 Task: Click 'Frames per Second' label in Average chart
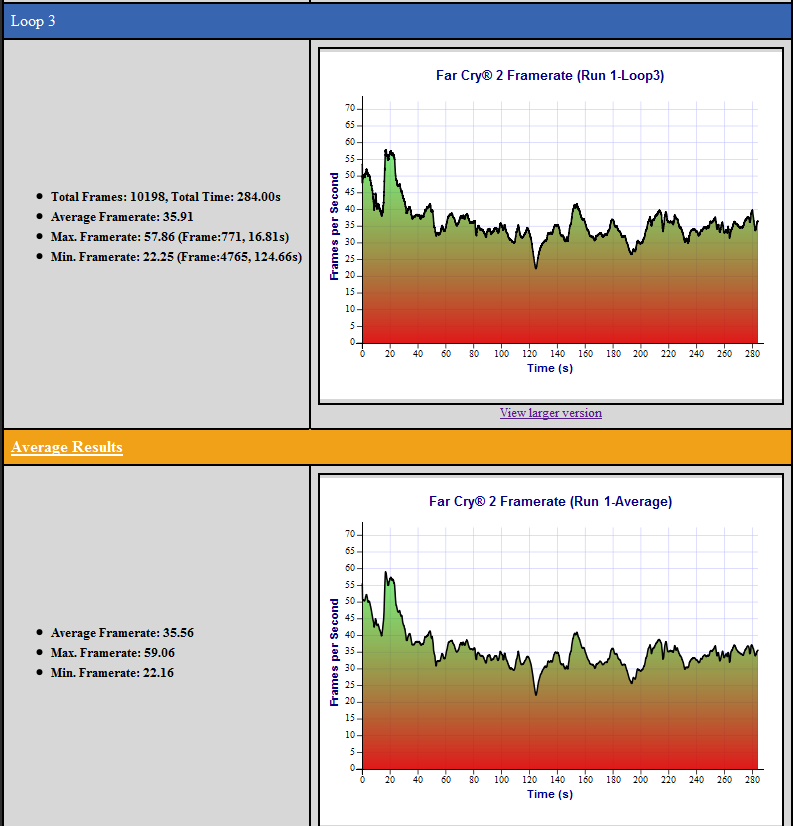334,652
